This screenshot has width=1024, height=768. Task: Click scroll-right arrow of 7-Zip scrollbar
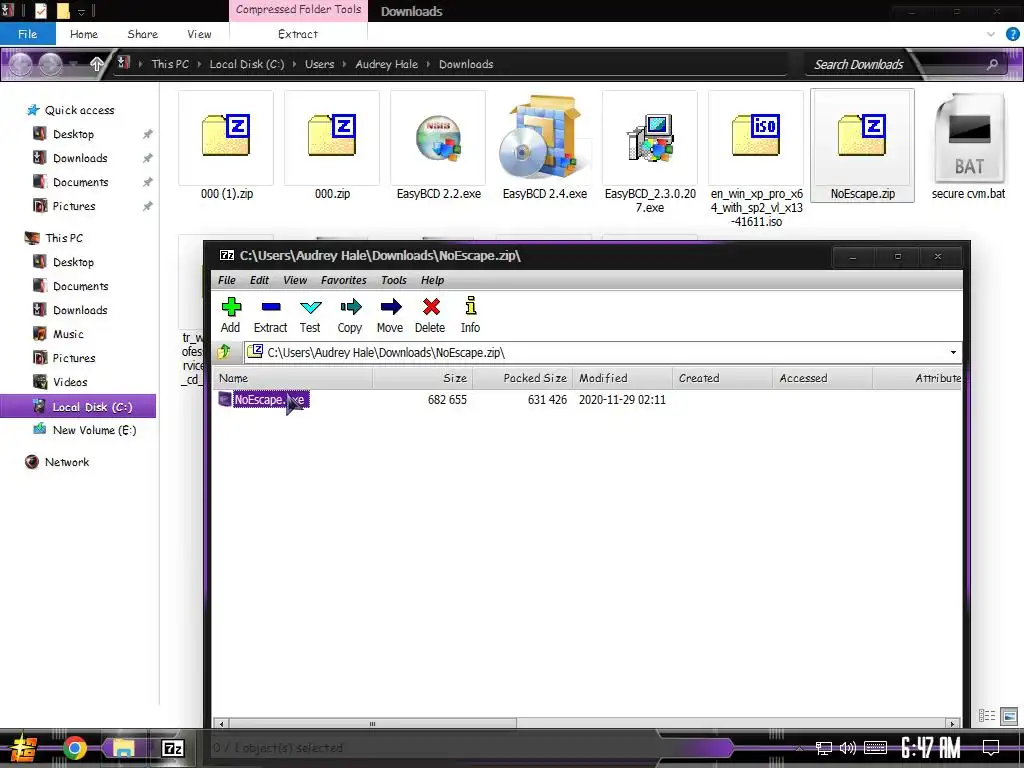pos(952,724)
